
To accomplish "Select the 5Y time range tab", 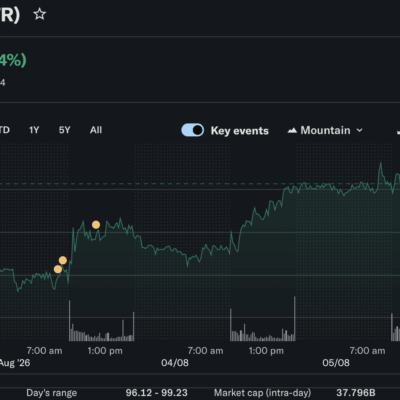I will coord(64,130).
